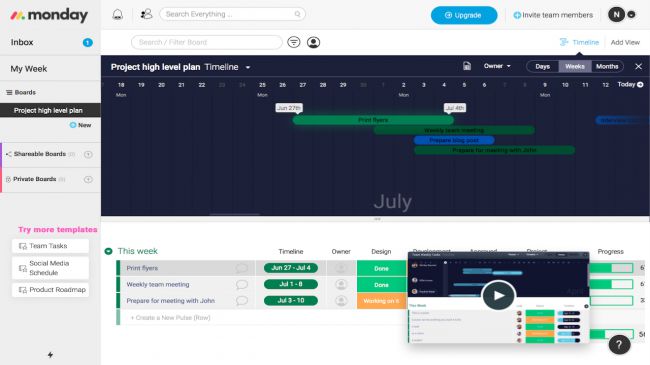The image size is (650, 365).
Task: Click Invite team members link
Action: coord(553,15)
